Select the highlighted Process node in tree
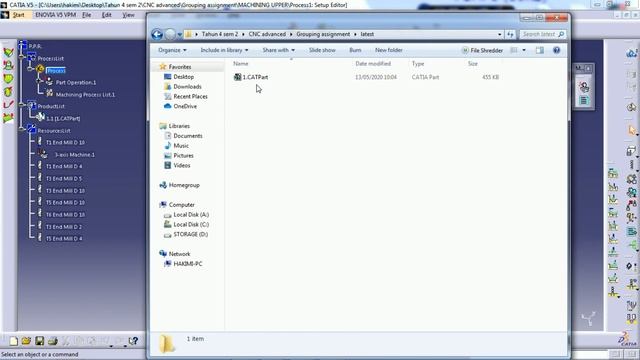Screen dimensions: 640x360 click(56, 71)
